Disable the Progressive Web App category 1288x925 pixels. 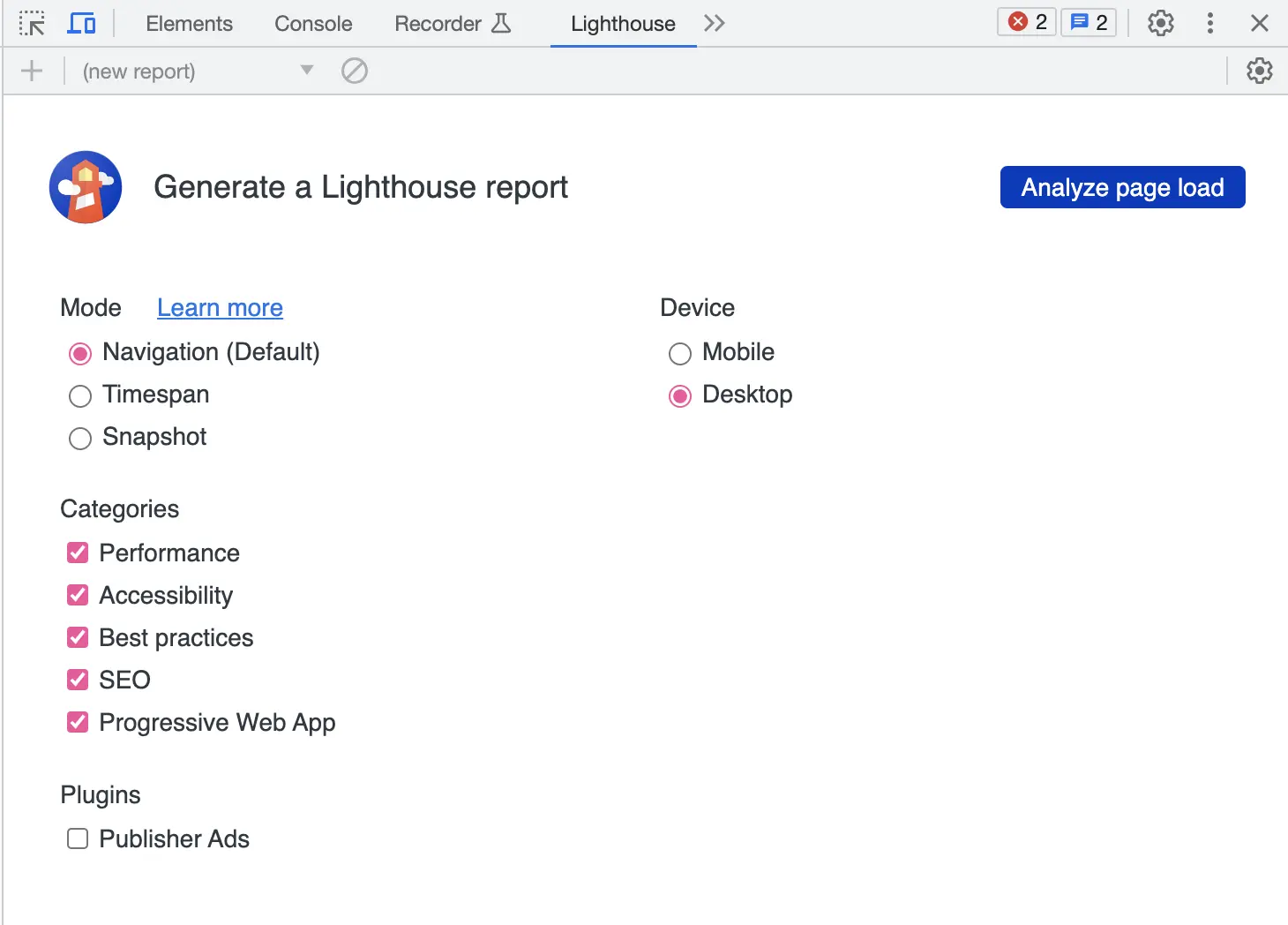tap(78, 722)
